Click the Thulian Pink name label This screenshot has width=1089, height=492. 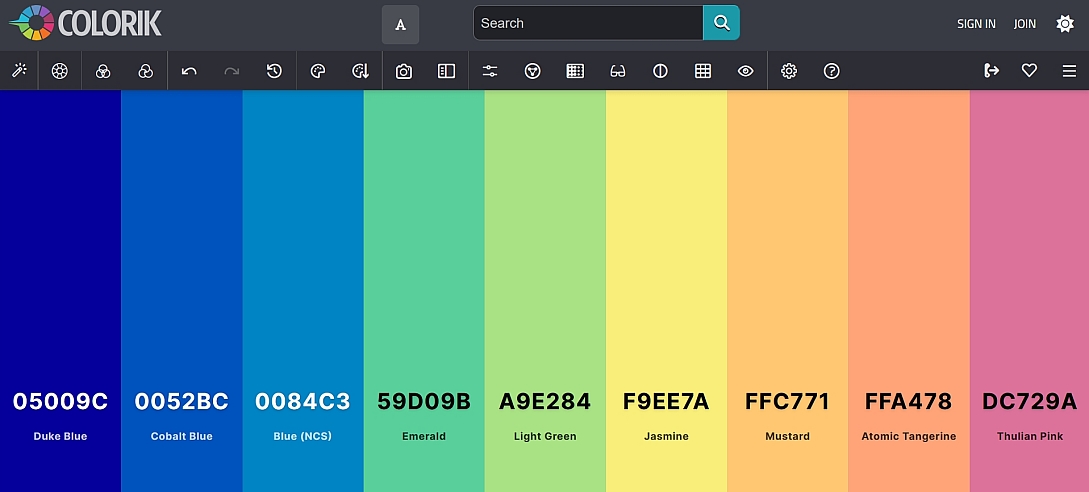[x=1030, y=436]
